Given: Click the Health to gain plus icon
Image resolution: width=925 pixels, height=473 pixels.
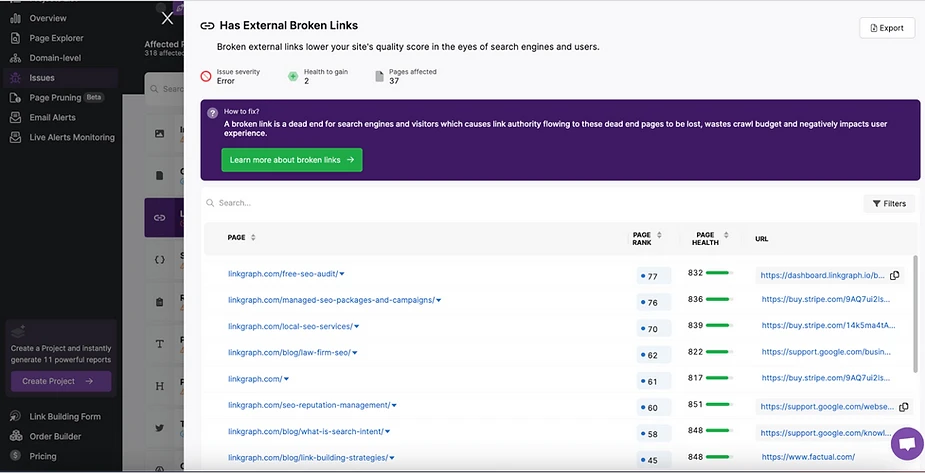Looking at the screenshot, I should pyautogui.click(x=293, y=76).
